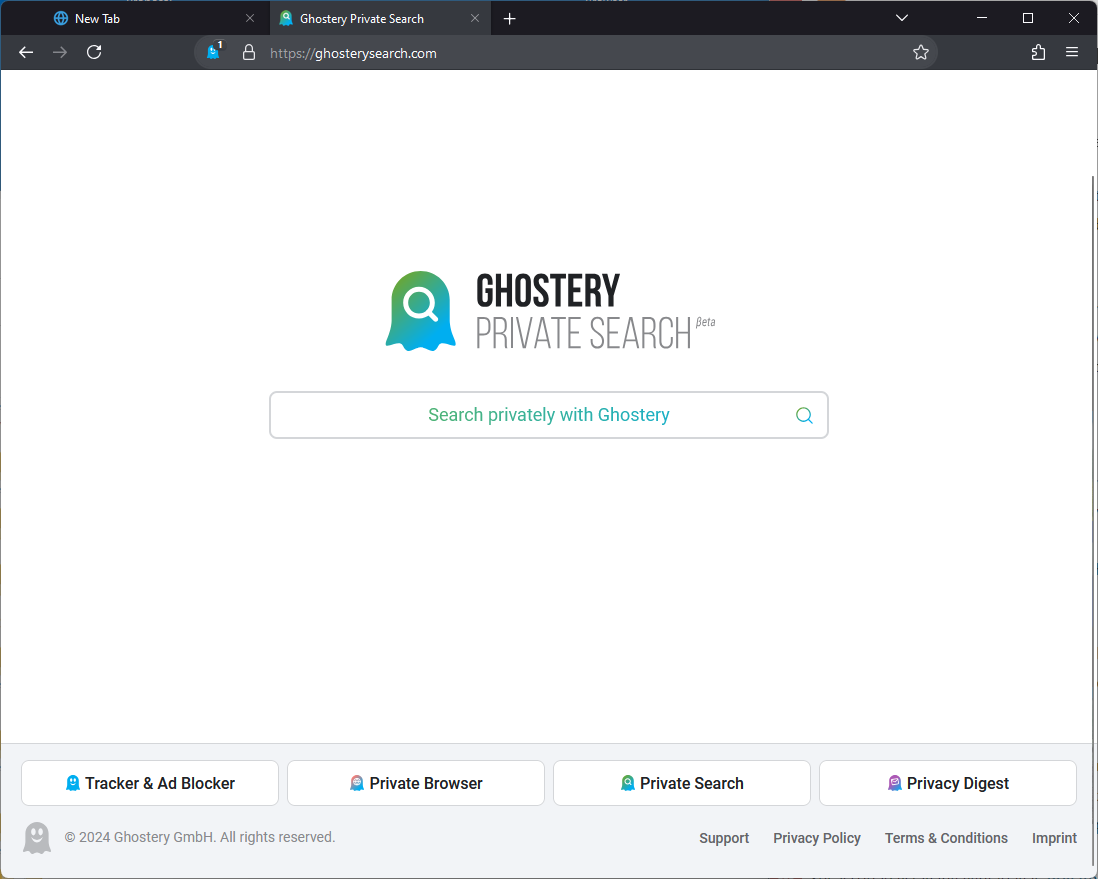Open a new tab with plus button
Viewport: 1098px width, 879px height.
(x=510, y=18)
